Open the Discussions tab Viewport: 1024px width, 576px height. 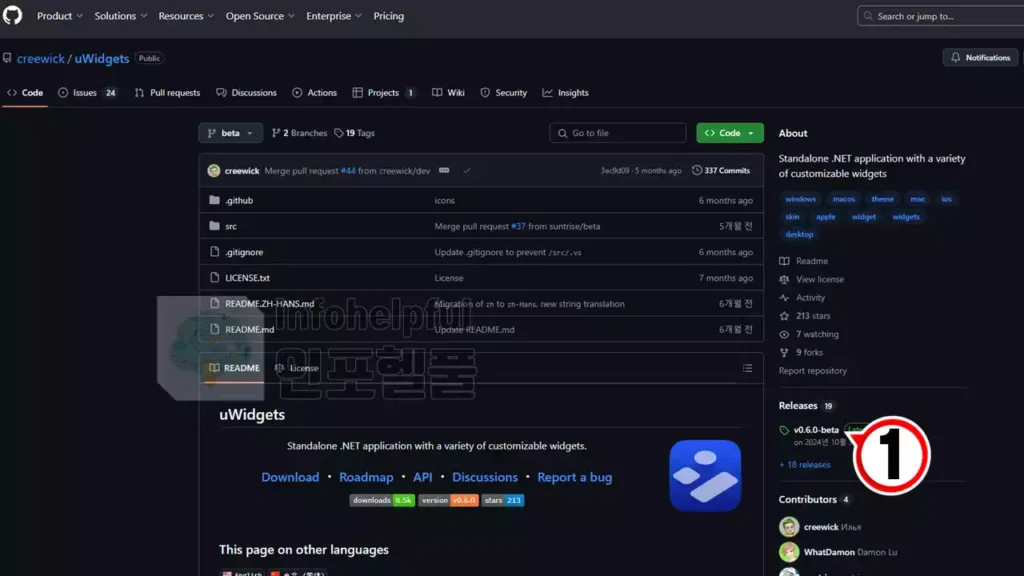click(246, 93)
